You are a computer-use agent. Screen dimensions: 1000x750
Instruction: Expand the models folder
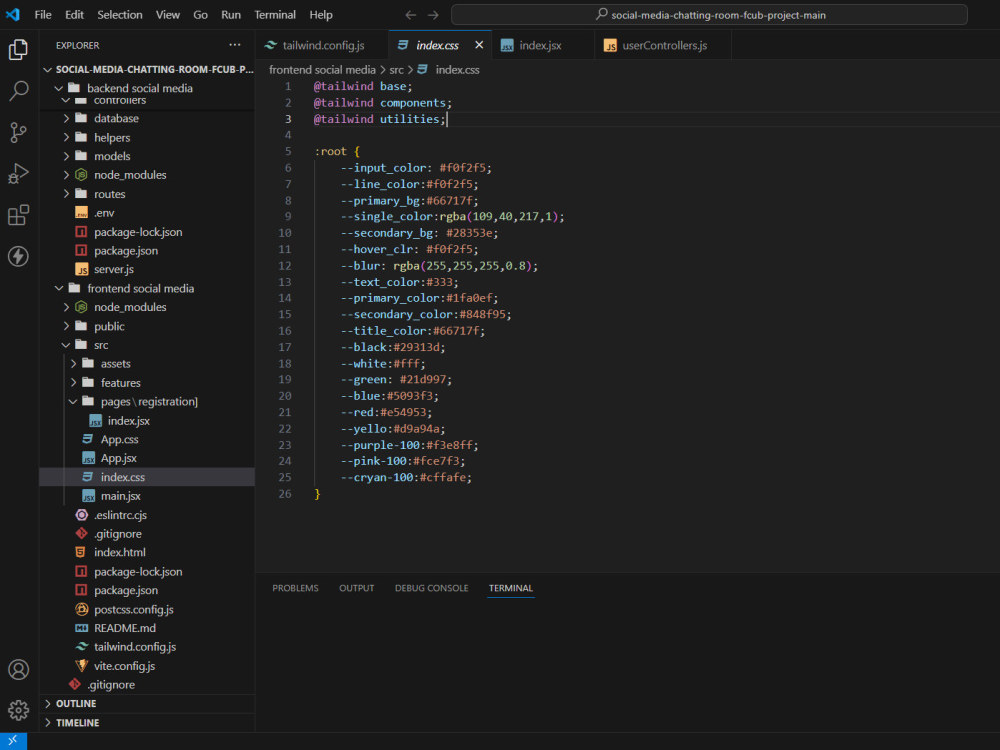tap(66, 156)
